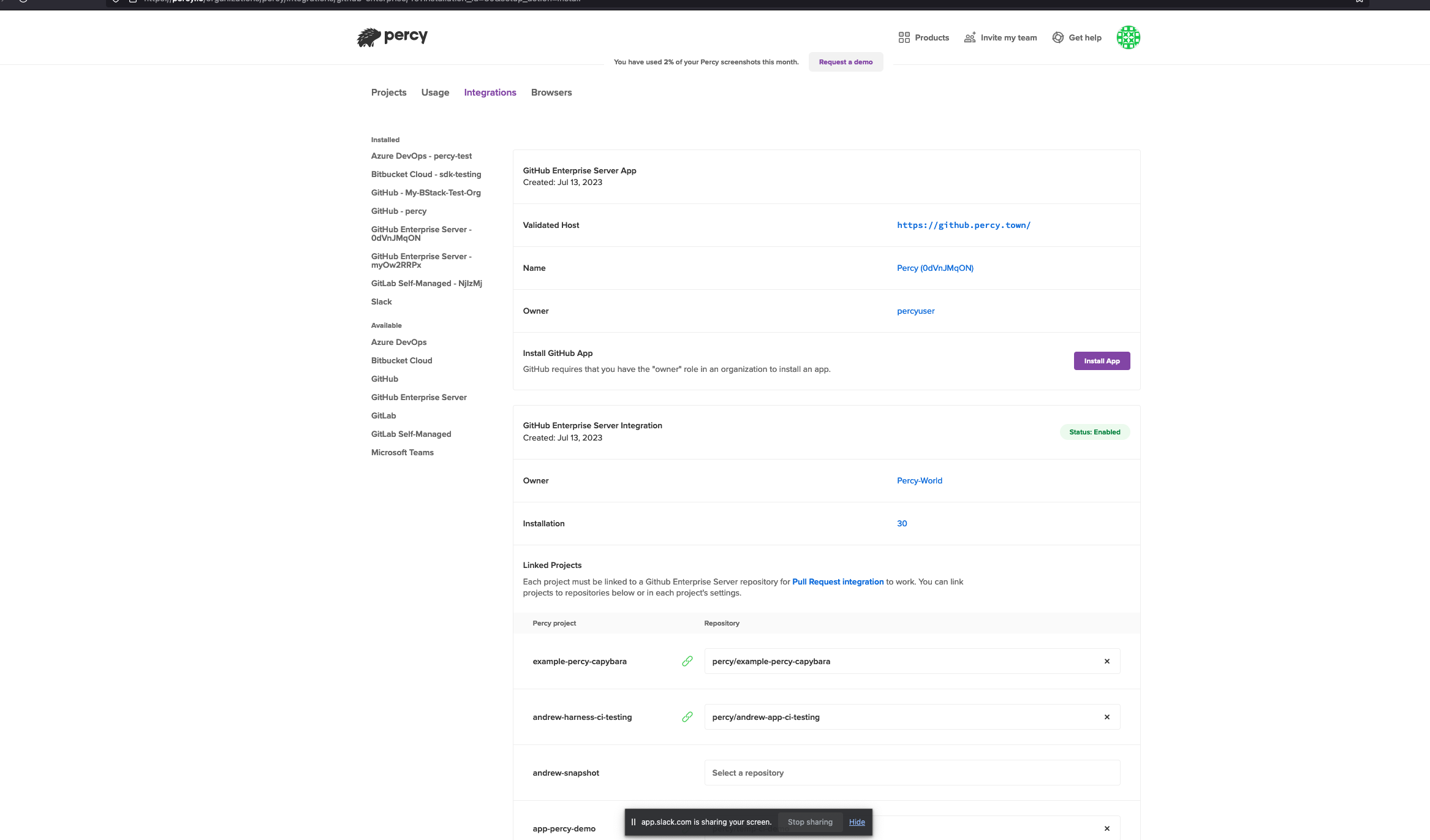Clear percy/andrew-app-ci-testing repository selection

point(1107,717)
